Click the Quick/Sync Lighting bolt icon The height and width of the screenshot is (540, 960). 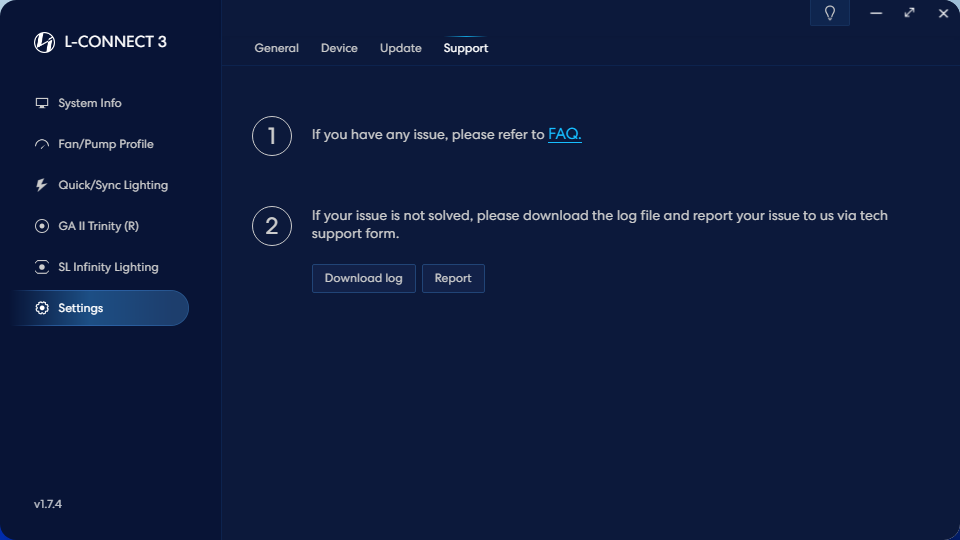(41, 185)
